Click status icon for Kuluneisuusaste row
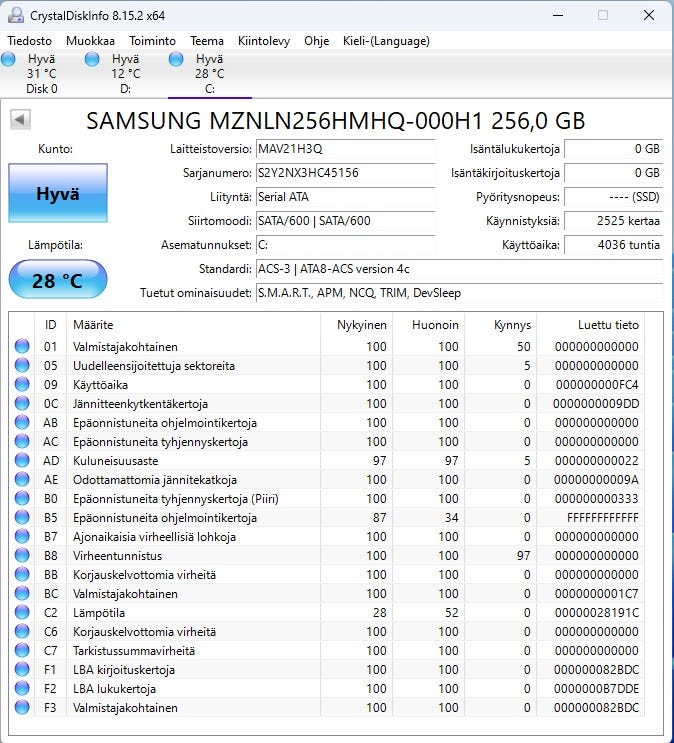This screenshot has height=743, width=674. [22, 461]
